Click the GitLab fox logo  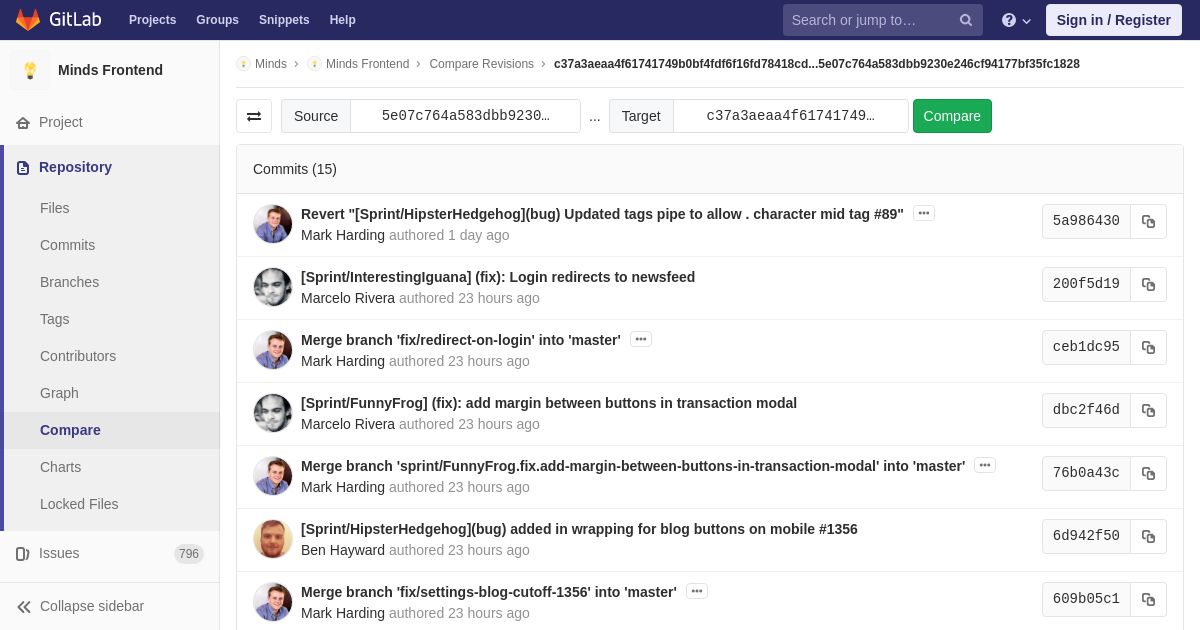pyautogui.click(x=28, y=20)
